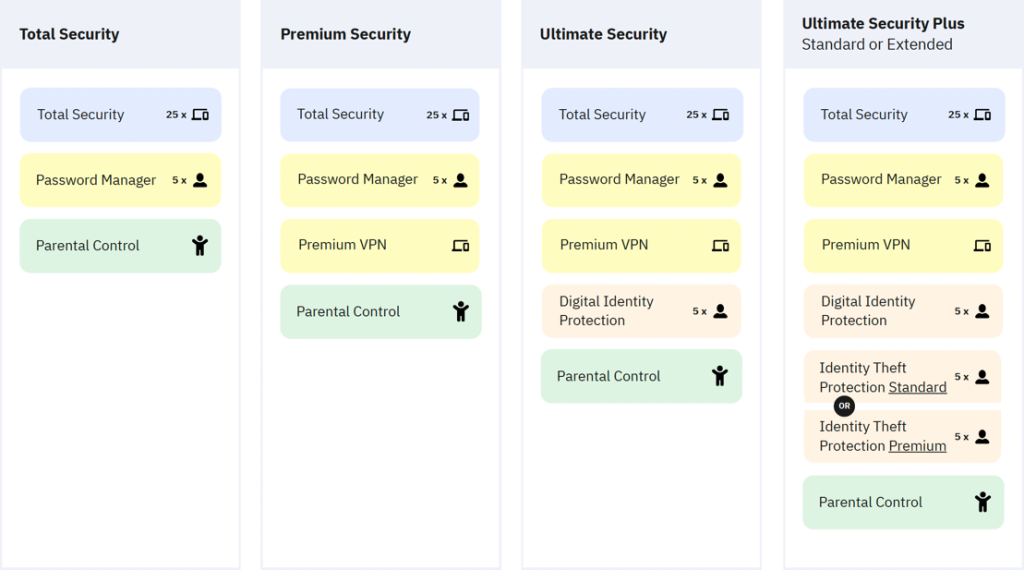Click the Total Security card in Ultimate Security column
The height and width of the screenshot is (570, 1024).
tap(643, 115)
